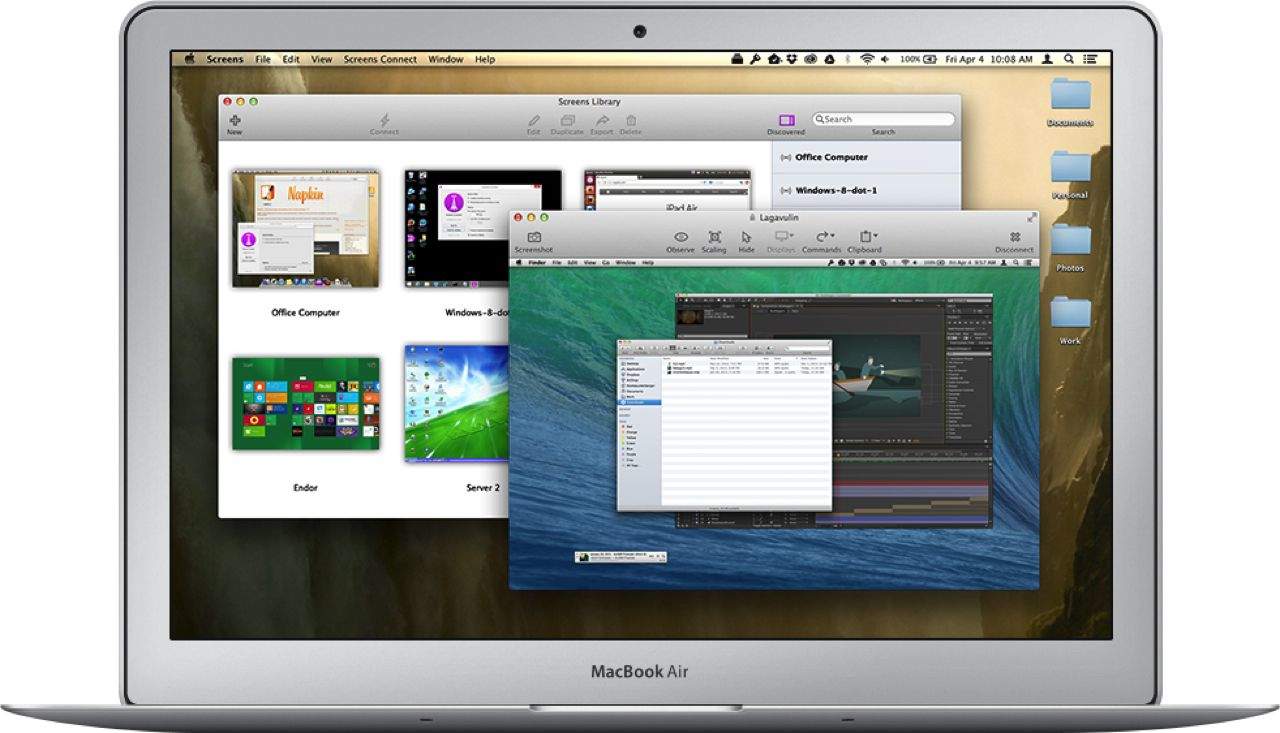Click the Endor label in Screens Library
The image size is (1280, 733).
[305, 488]
